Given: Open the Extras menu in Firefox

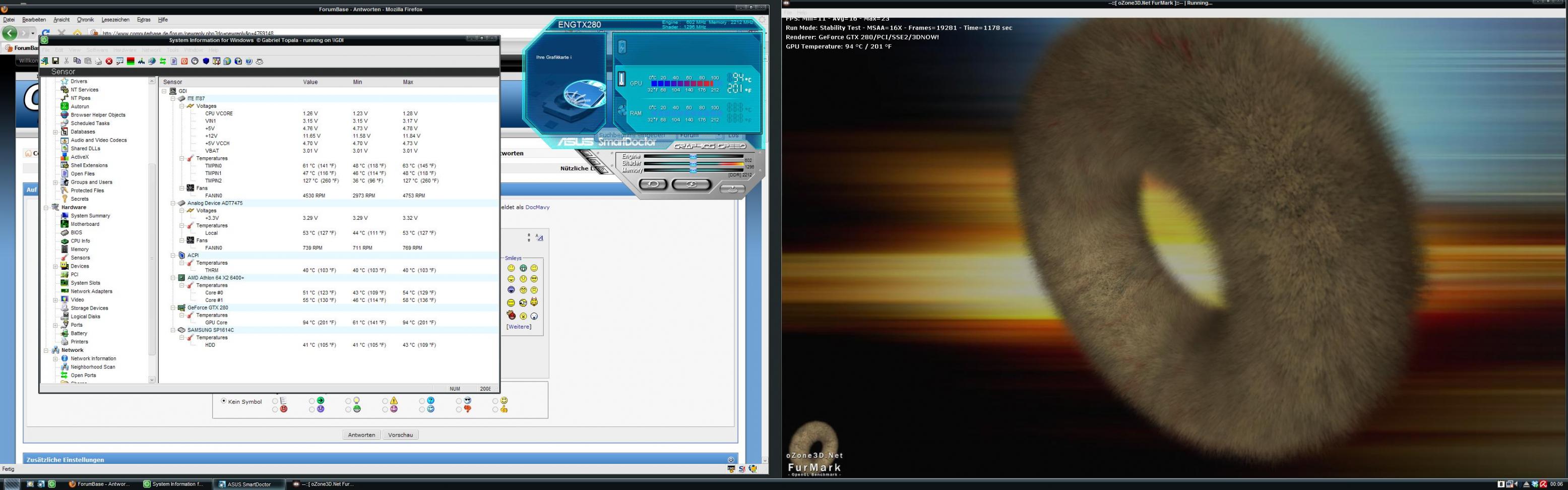Looking at the screenshot, I should pyautogui.click(x=144, y=20).
